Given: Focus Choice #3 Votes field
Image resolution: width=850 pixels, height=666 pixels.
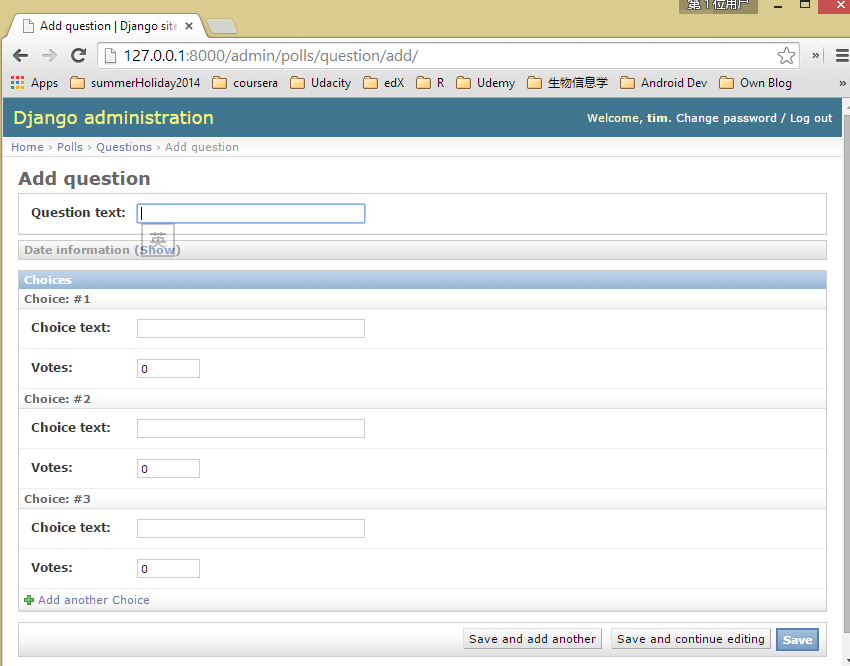Looking at the screenshot, I should [168, 568].
